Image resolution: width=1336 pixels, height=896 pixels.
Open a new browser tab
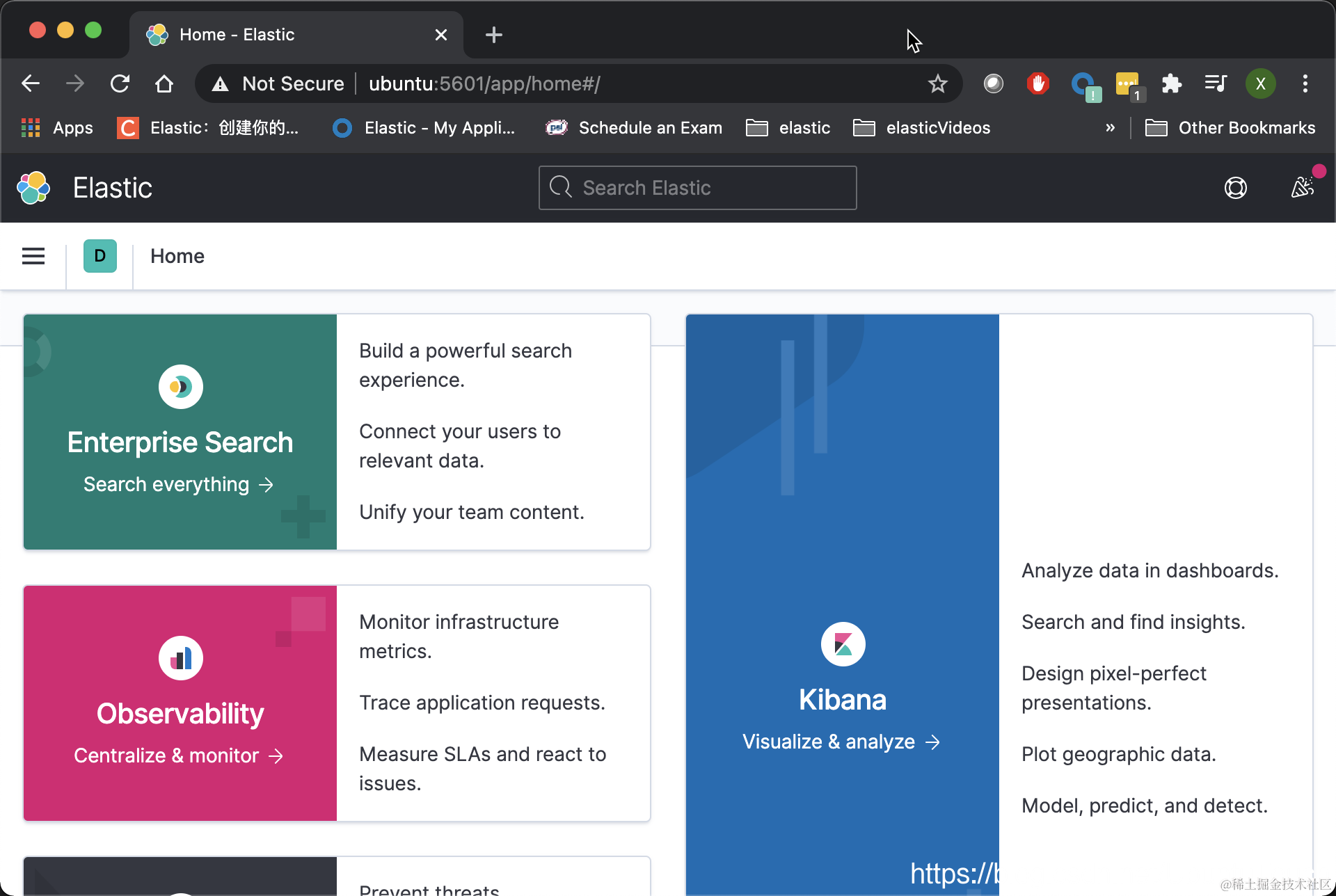(494, 35)
